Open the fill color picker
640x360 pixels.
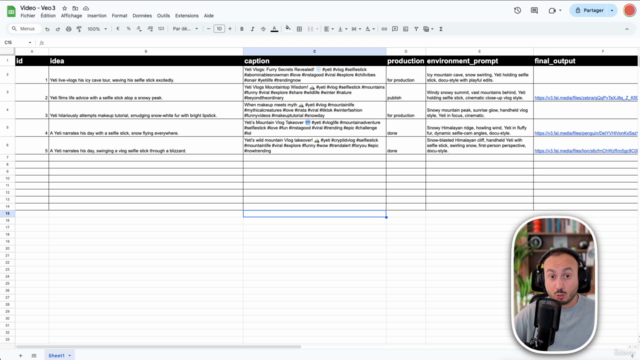tap(288, 29)
